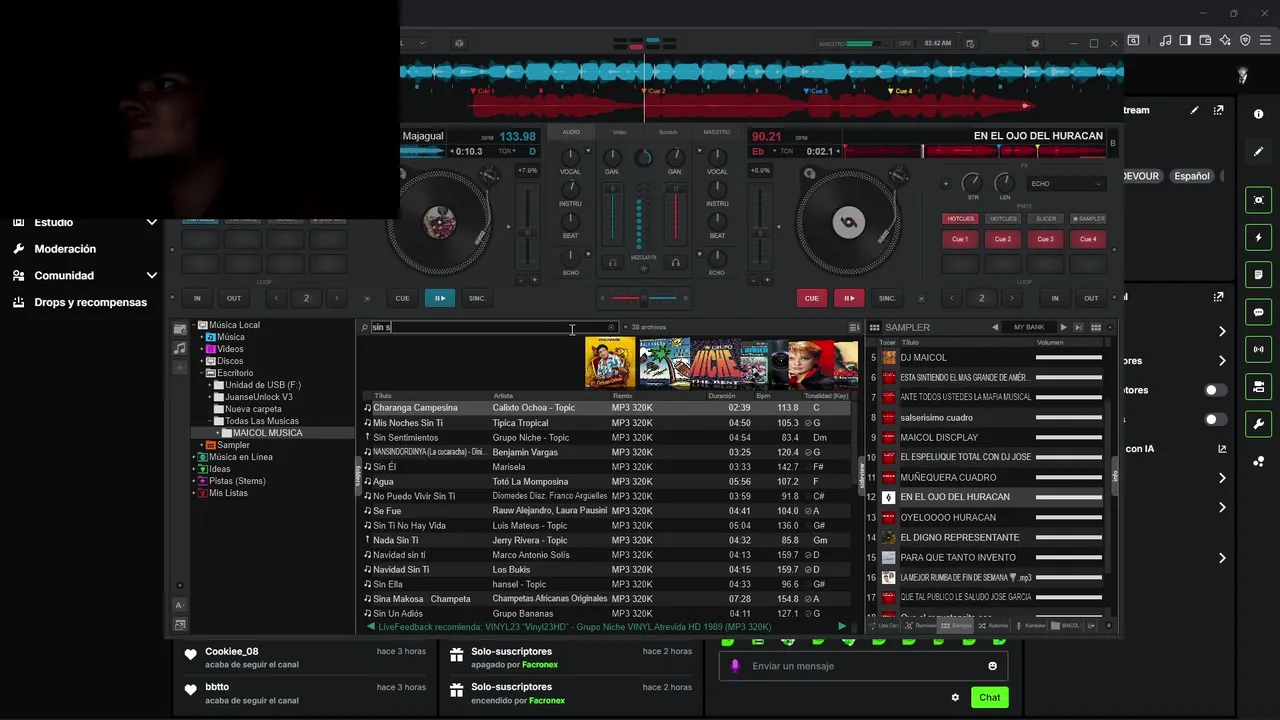The image size is (1280, 720).
Task: Halve the right deck loop length
Action: coord(951,298)
